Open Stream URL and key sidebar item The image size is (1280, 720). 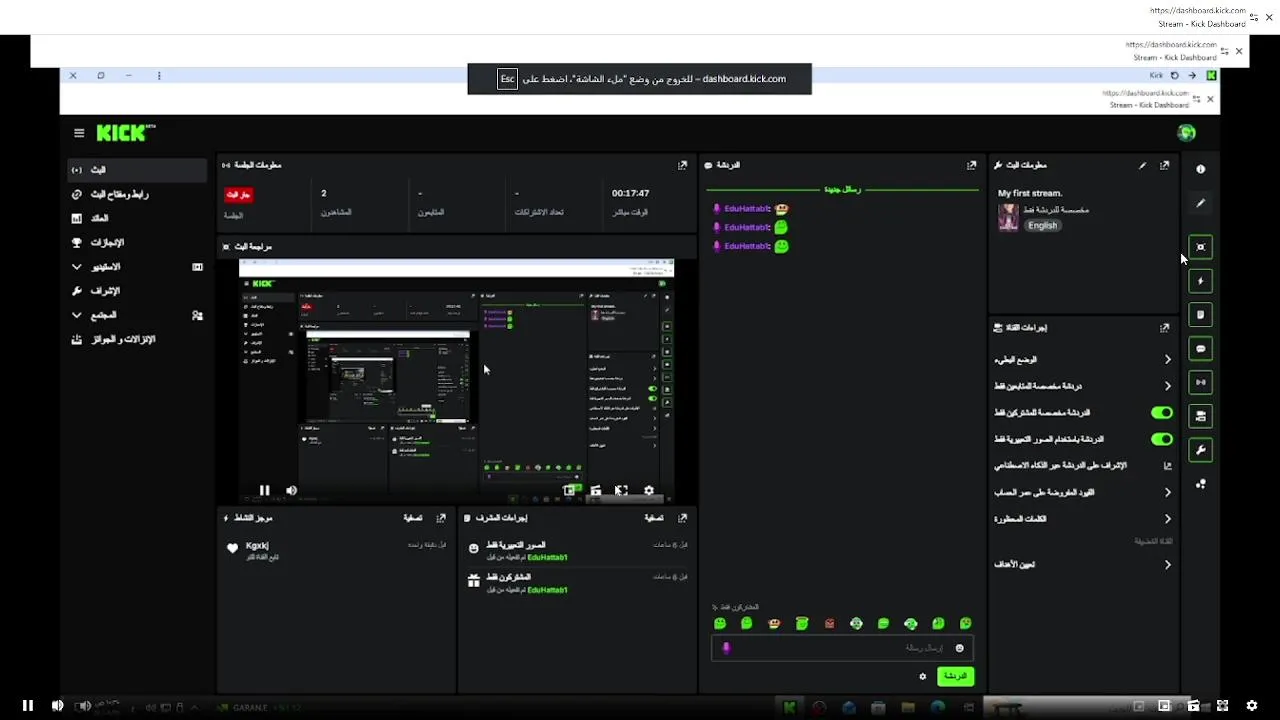pos(137,194)
